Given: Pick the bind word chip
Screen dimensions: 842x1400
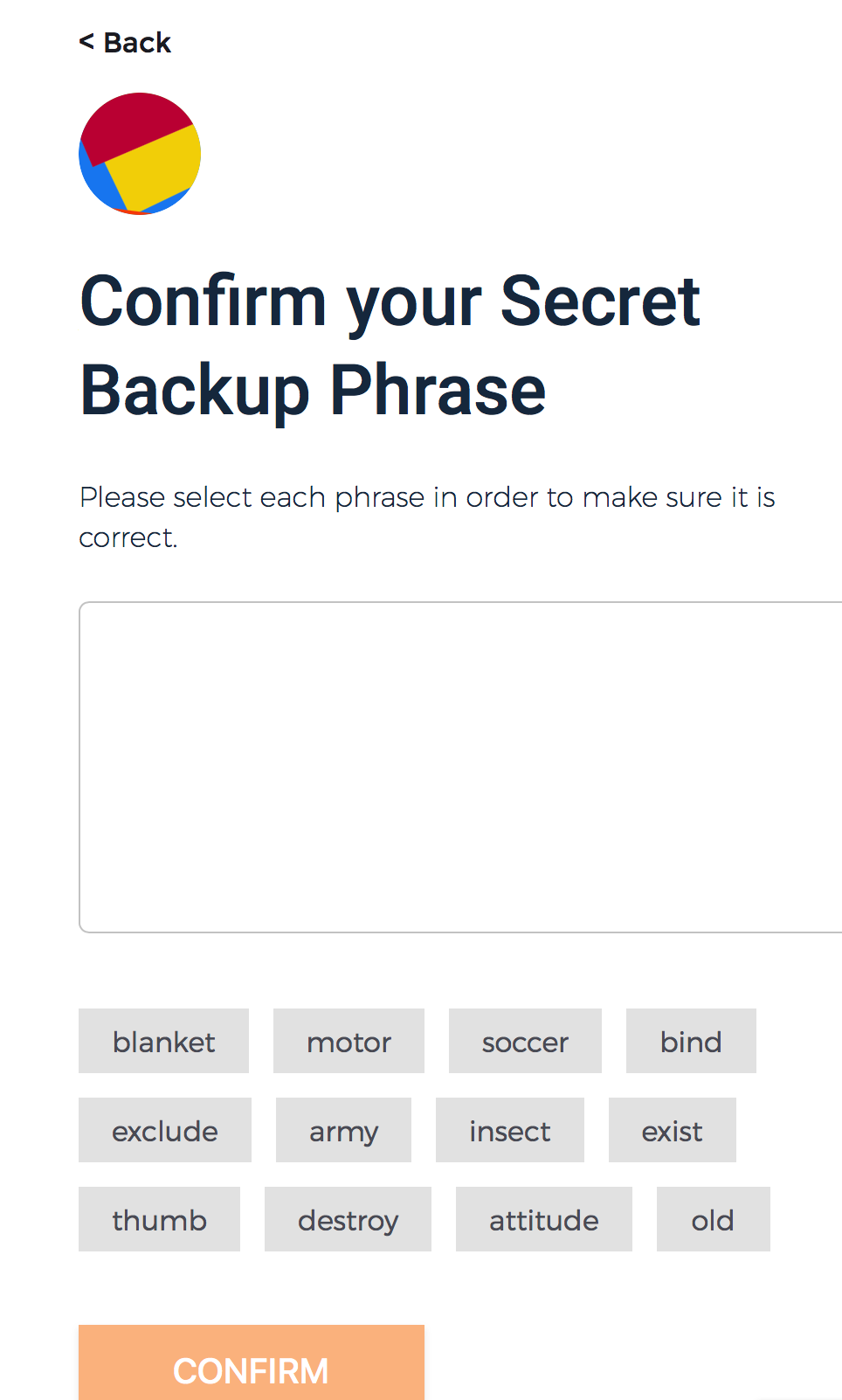Looking at the screenshot, I should tap(691, 1041).
